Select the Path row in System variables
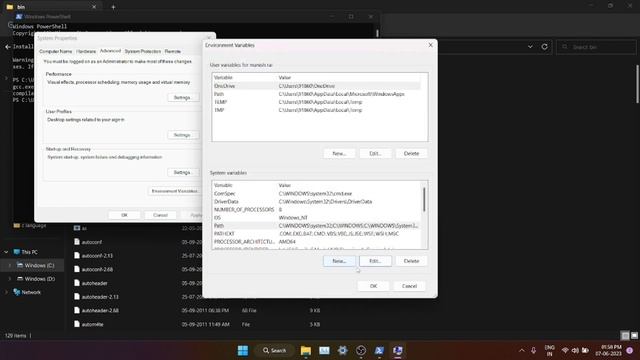 317,226
